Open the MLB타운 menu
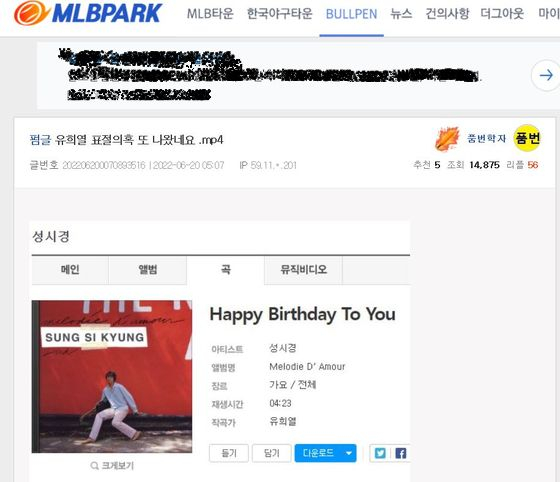560x482 pixels. point(210,14)
